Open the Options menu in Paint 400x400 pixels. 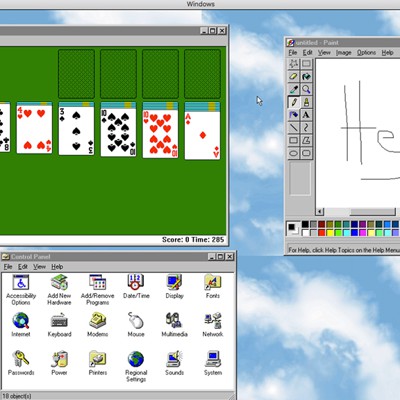point(366,53)
